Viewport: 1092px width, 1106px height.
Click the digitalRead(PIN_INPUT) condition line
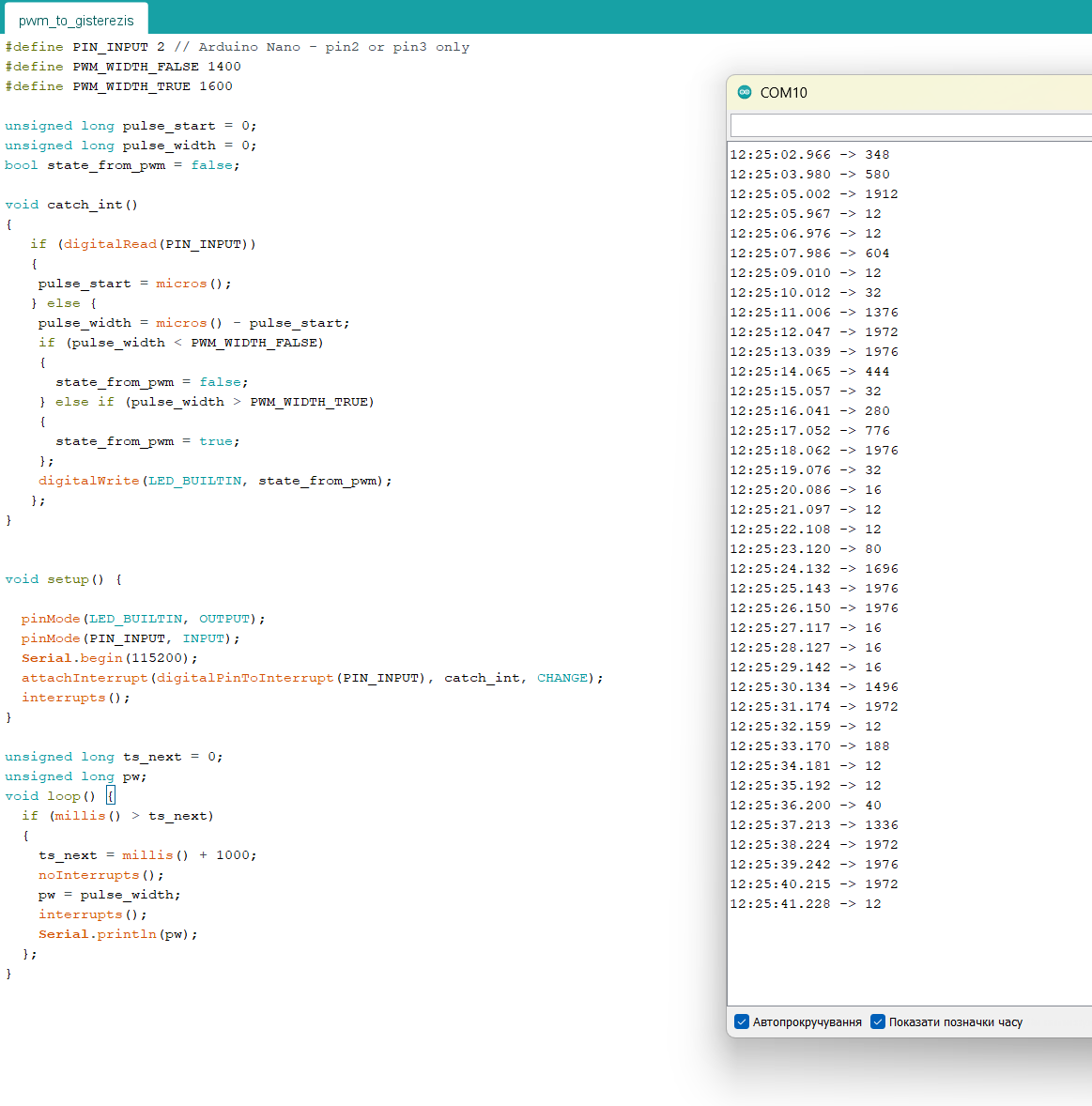coord(144,245)
